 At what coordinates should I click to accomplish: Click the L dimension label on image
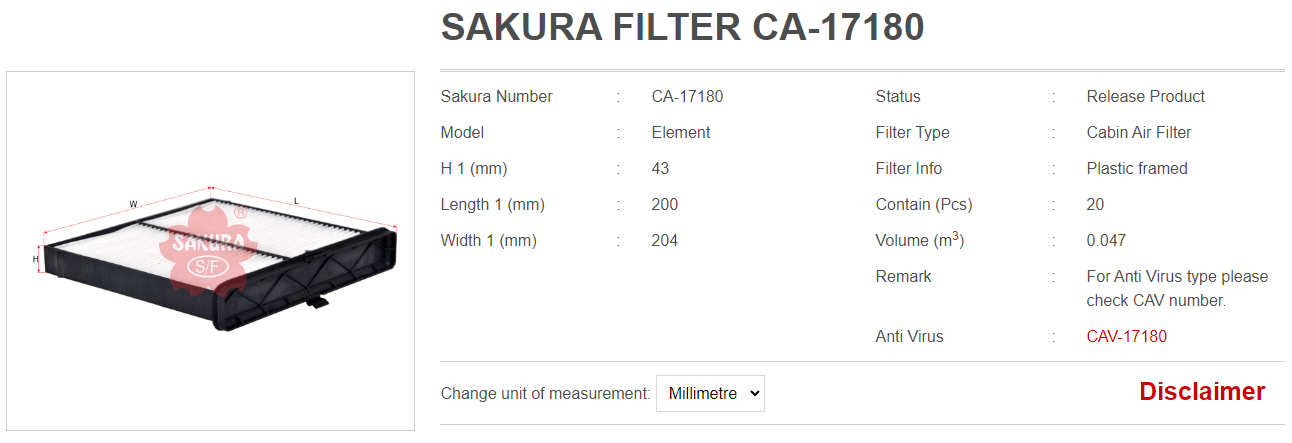pos(296,201)
